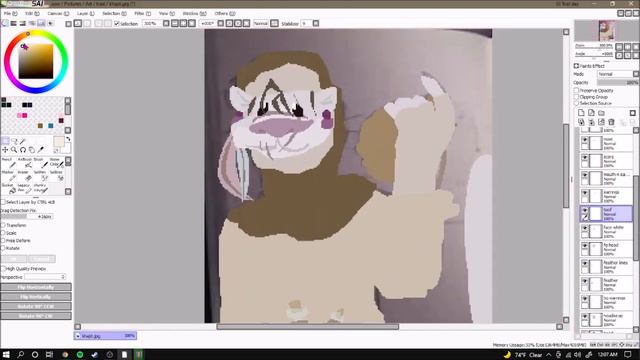Viewport: 640px width, 360px height.
Task: Click the canvas horizontal scrollbar
Action: (307, 327)
